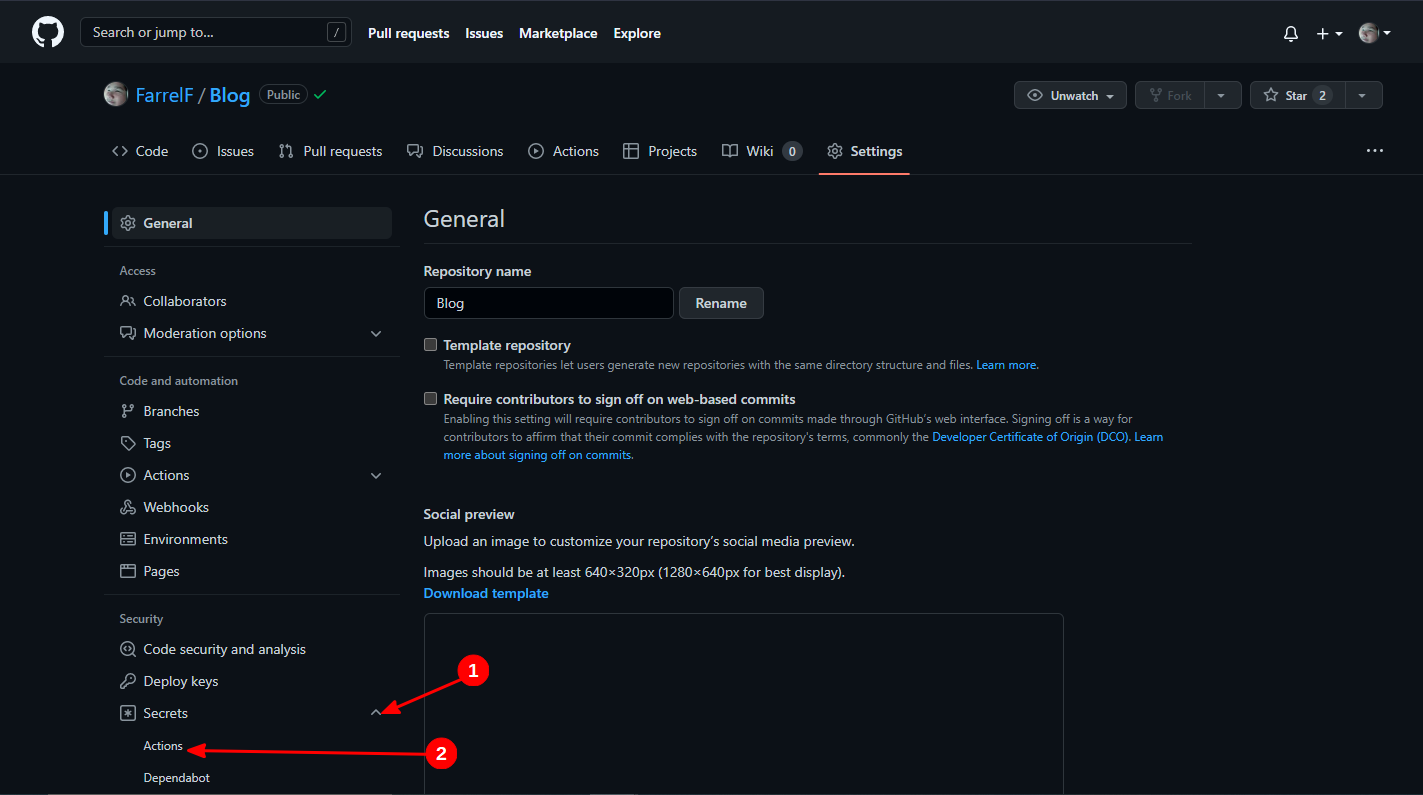The width and height of the screenshot is (1423, 795).
Task: Click the General gear icon in sidebar
Action: 128,223
